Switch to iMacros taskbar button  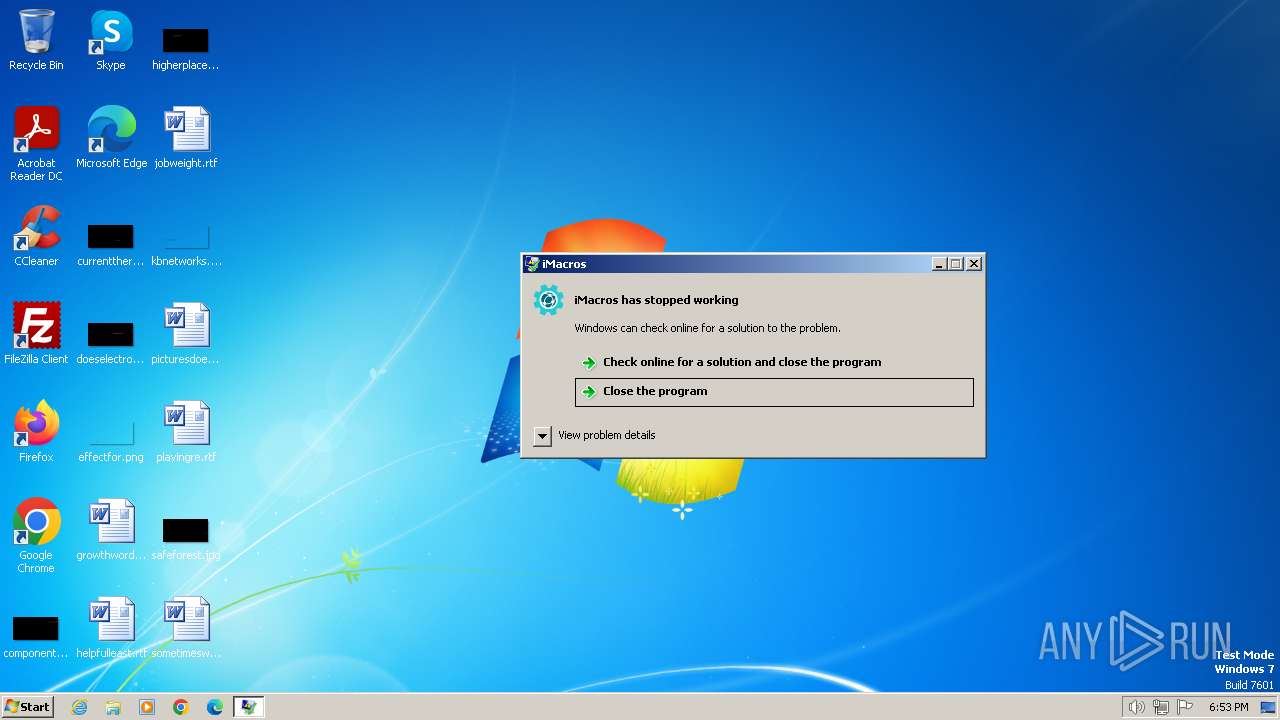(248, 707)
